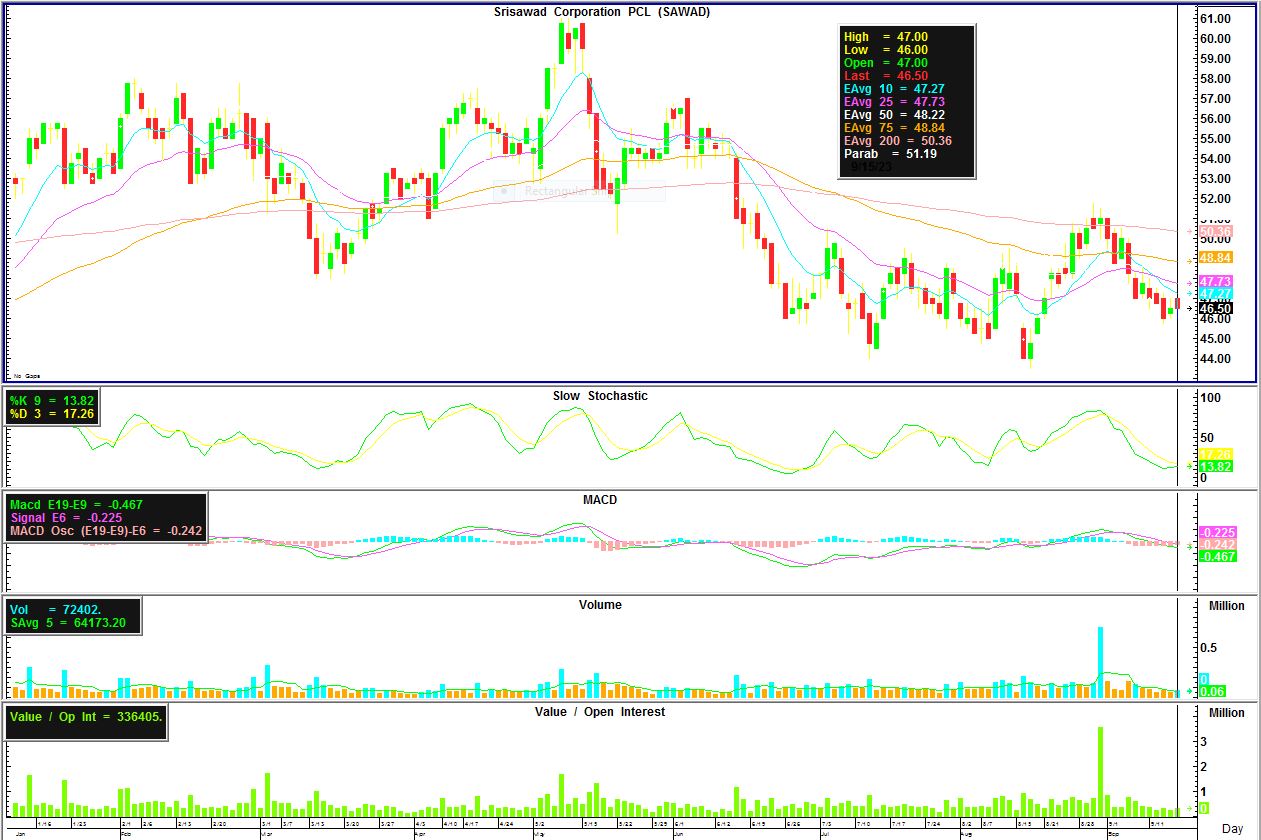Click the magenta 47.73 tag on the price axis
The image size is (1261, 840).
(1216, 282)
